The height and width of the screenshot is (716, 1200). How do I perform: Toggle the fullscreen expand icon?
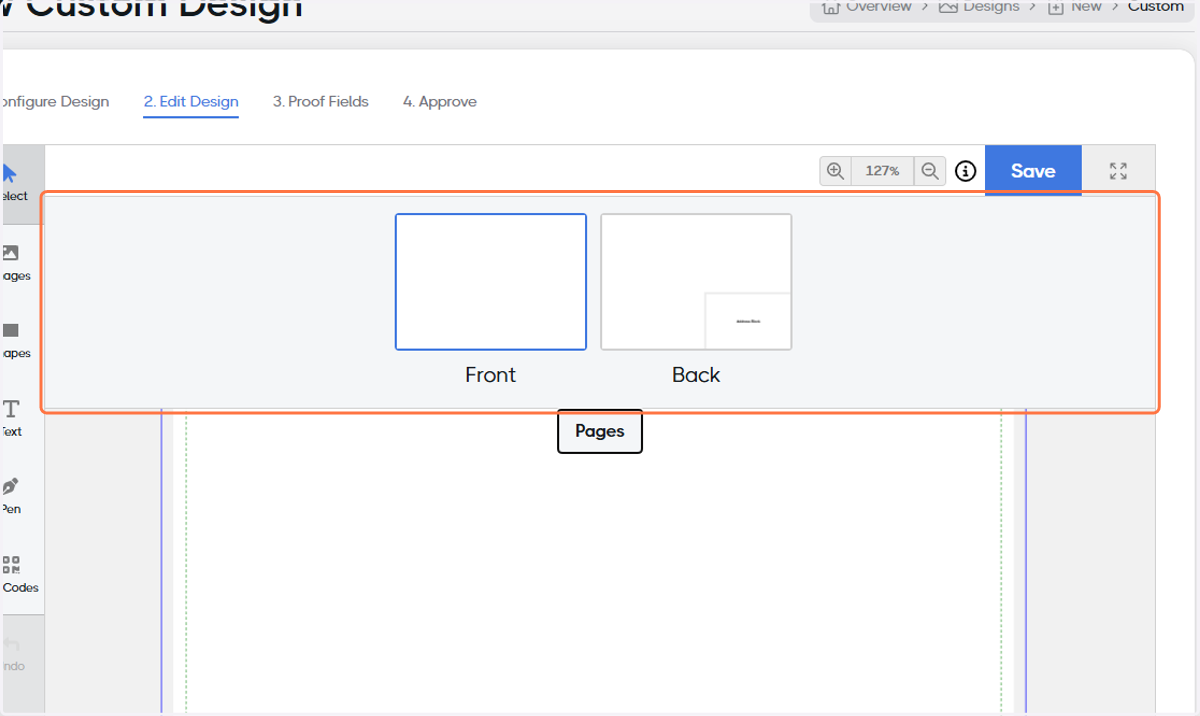coord(1118,171)
